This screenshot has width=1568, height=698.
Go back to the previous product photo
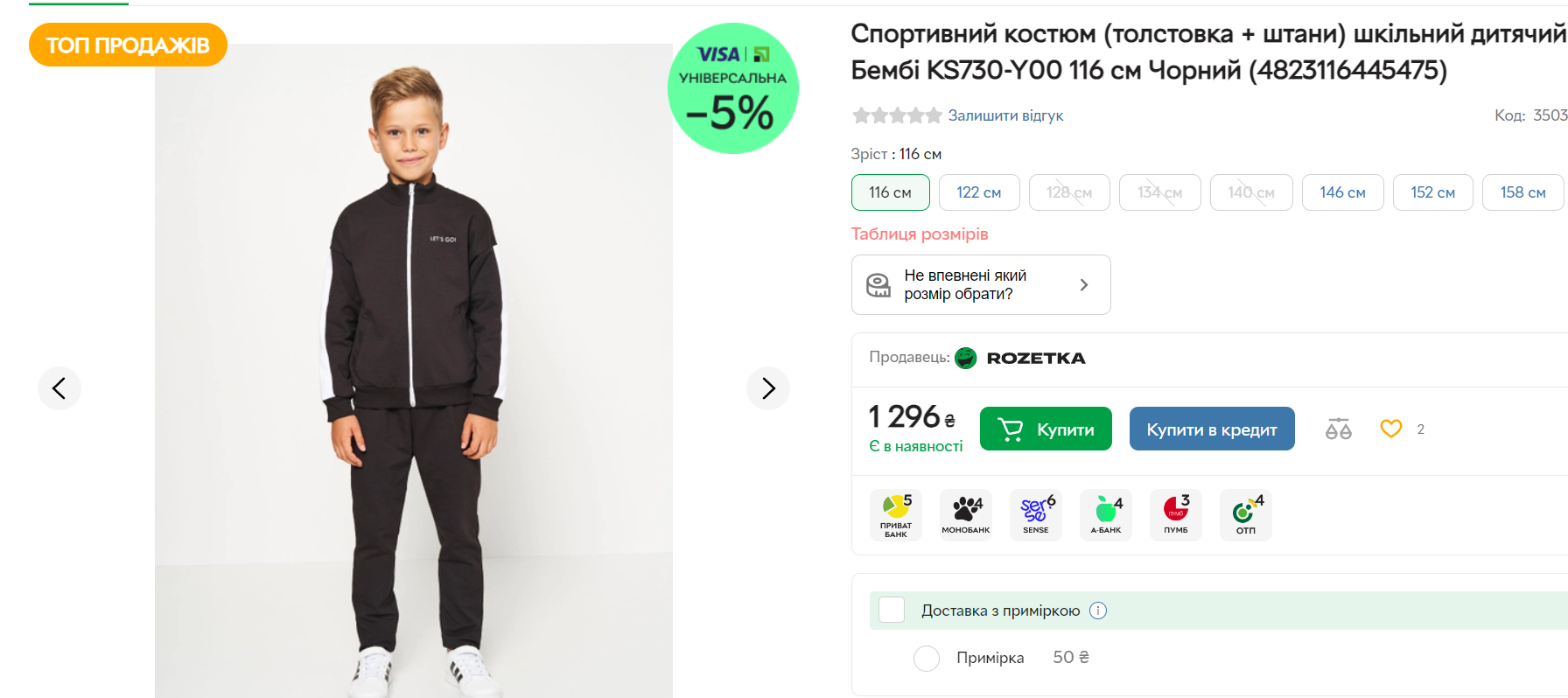59,388
